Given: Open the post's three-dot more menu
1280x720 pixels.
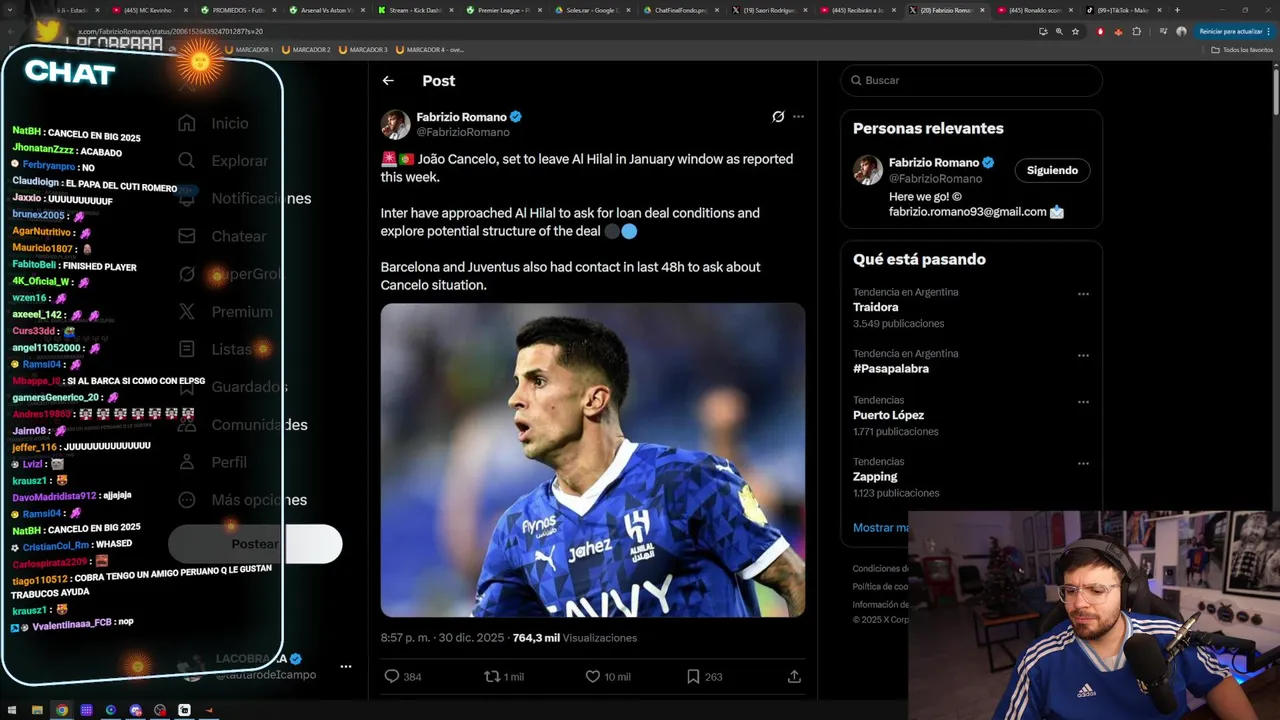Looking at the screenshot, I should (798, 117).
